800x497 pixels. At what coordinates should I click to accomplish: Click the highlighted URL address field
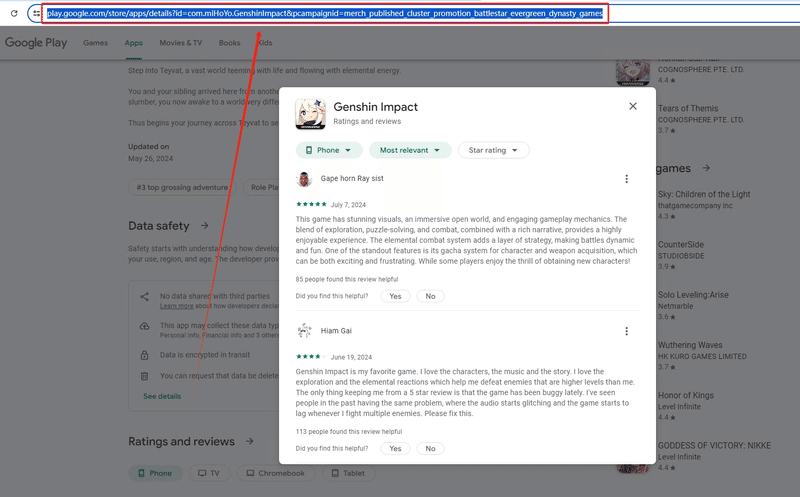pyautogui.click(x=324, y=13)
